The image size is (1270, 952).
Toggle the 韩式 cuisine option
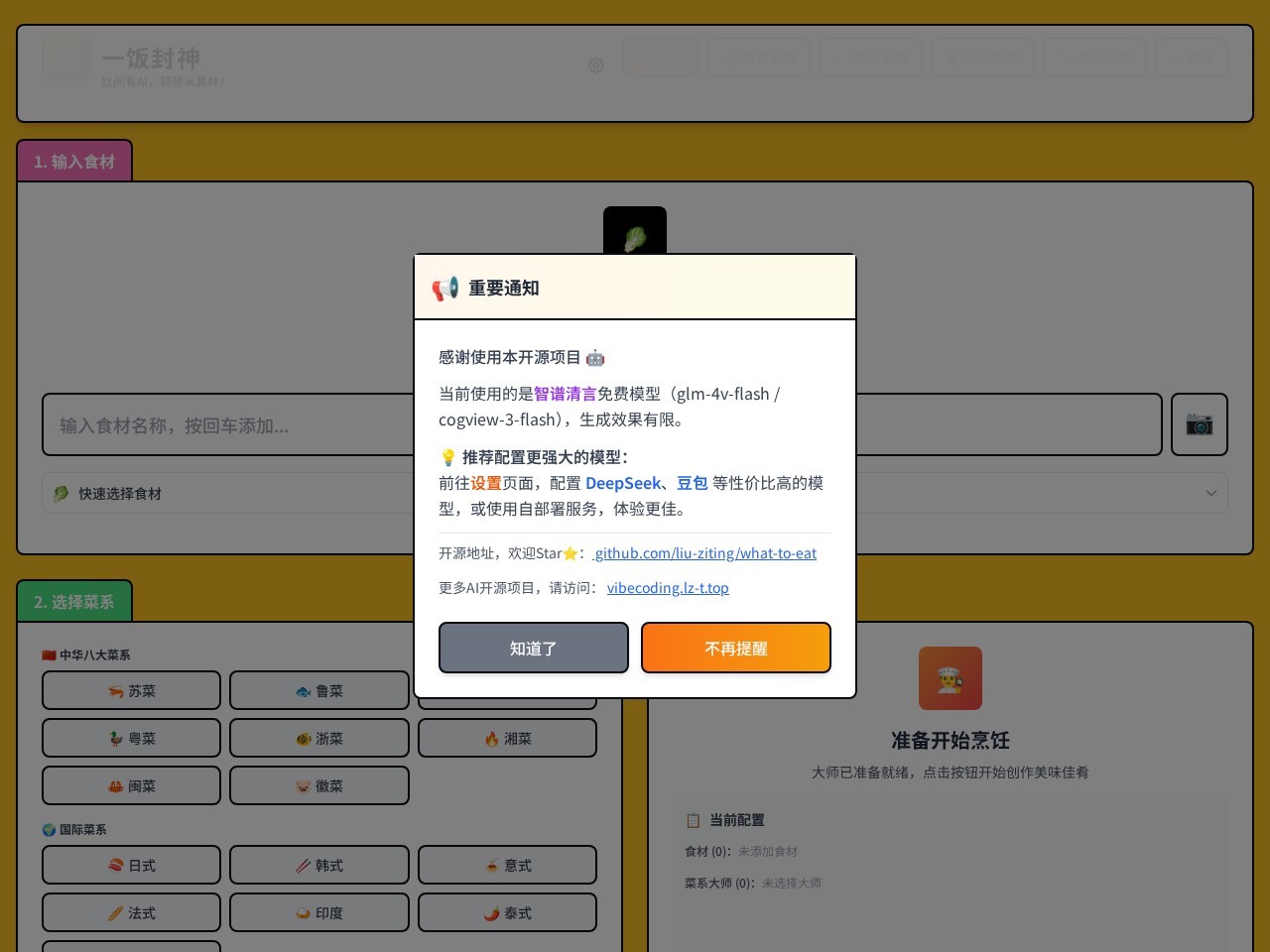point(319,865)
